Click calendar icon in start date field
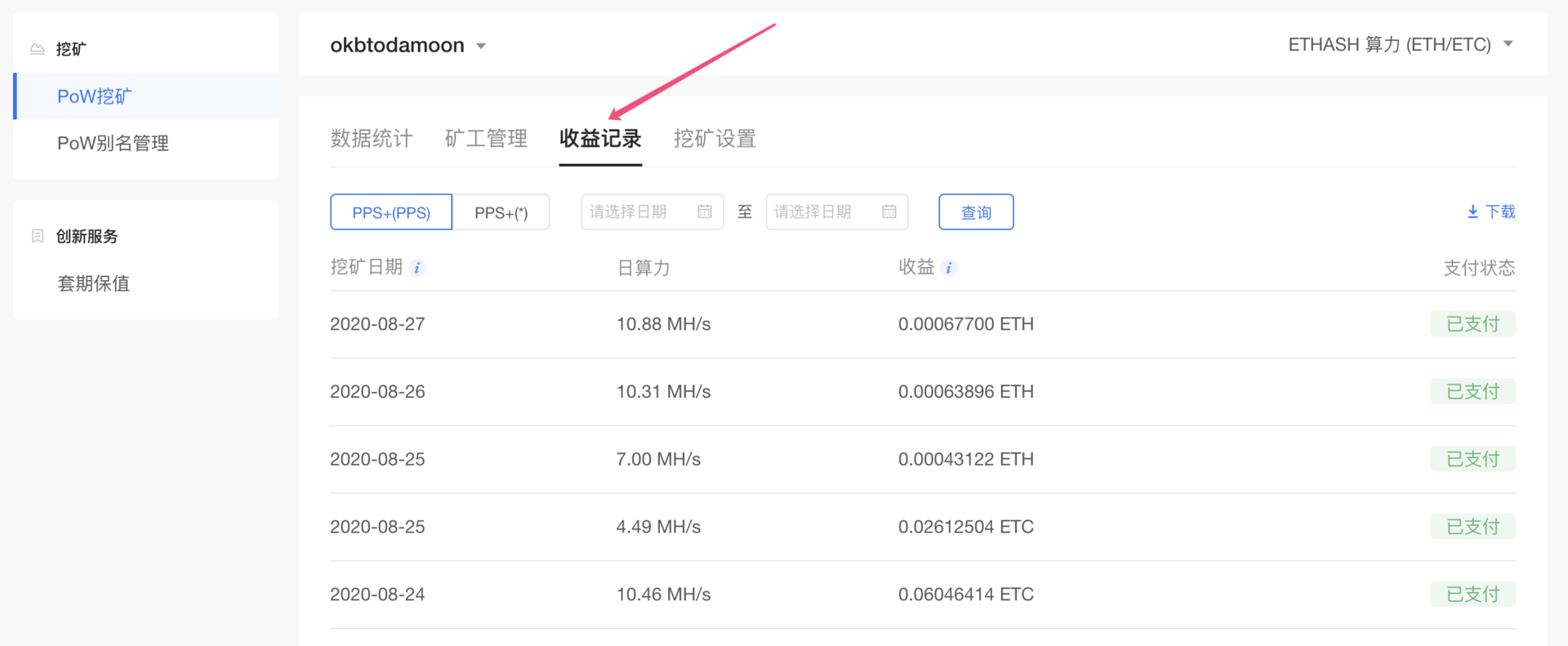The image size is (1568, 646). [x=705, y=212]
